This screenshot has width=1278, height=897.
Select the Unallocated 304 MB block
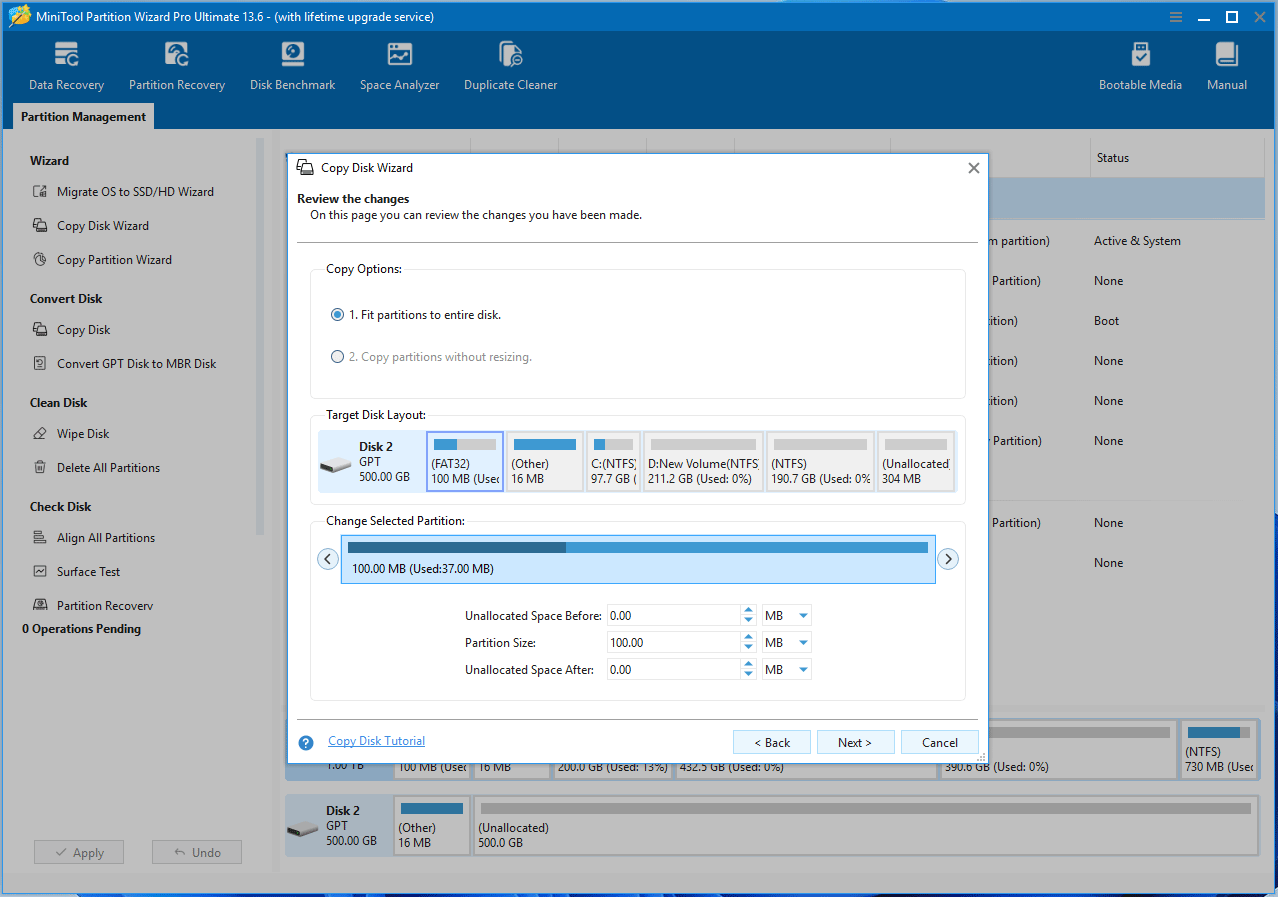[915, 461]
